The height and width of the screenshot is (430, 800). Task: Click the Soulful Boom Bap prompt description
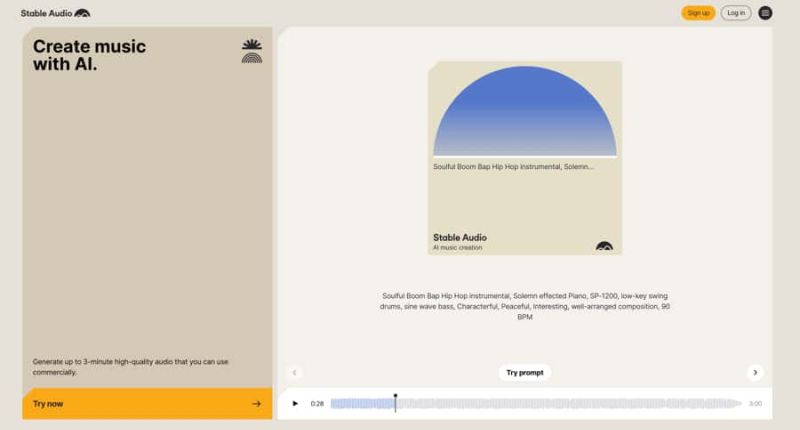point(525,306)
